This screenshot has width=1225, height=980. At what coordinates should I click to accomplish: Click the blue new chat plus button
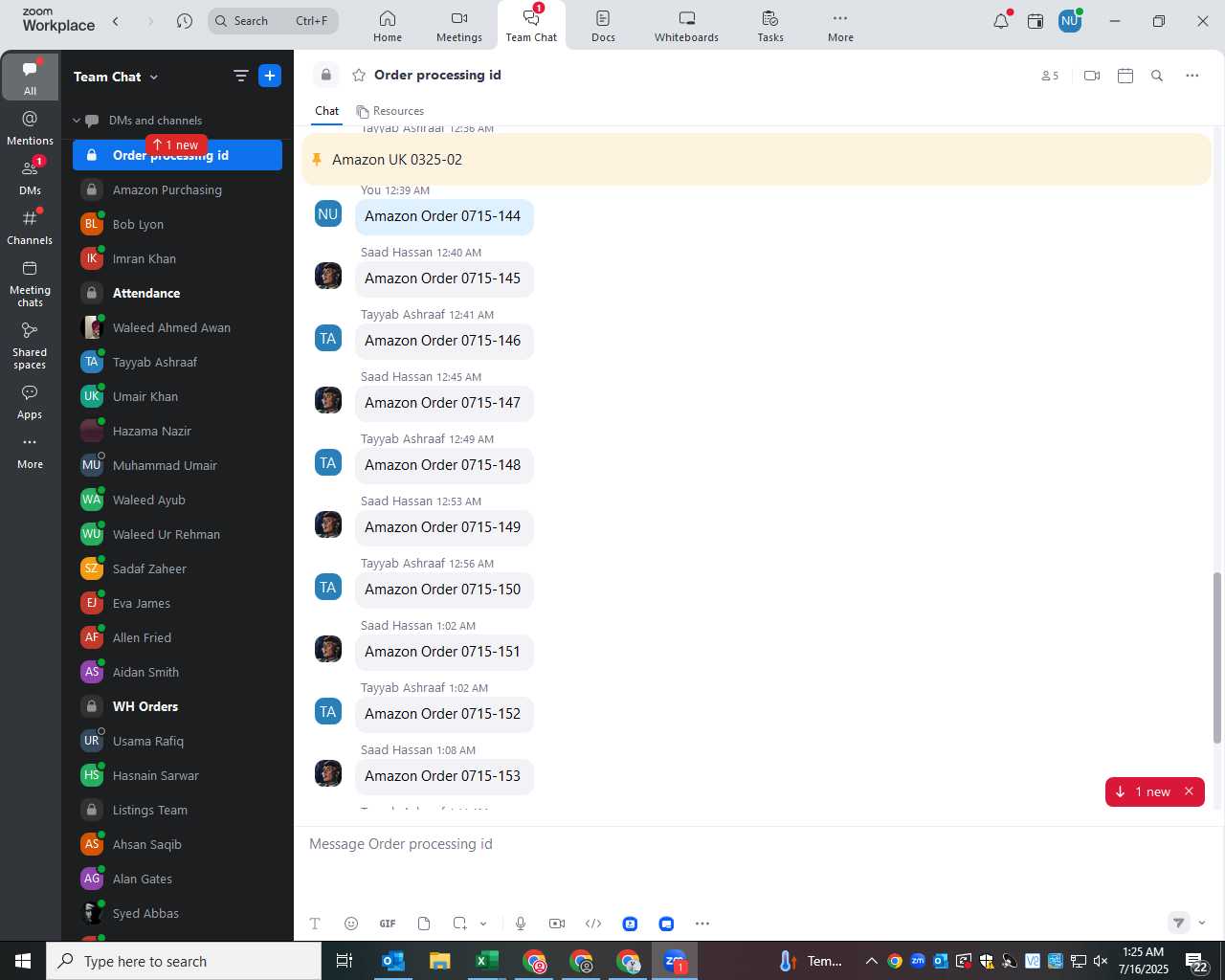pyautogui.click(x=270, y=76)
